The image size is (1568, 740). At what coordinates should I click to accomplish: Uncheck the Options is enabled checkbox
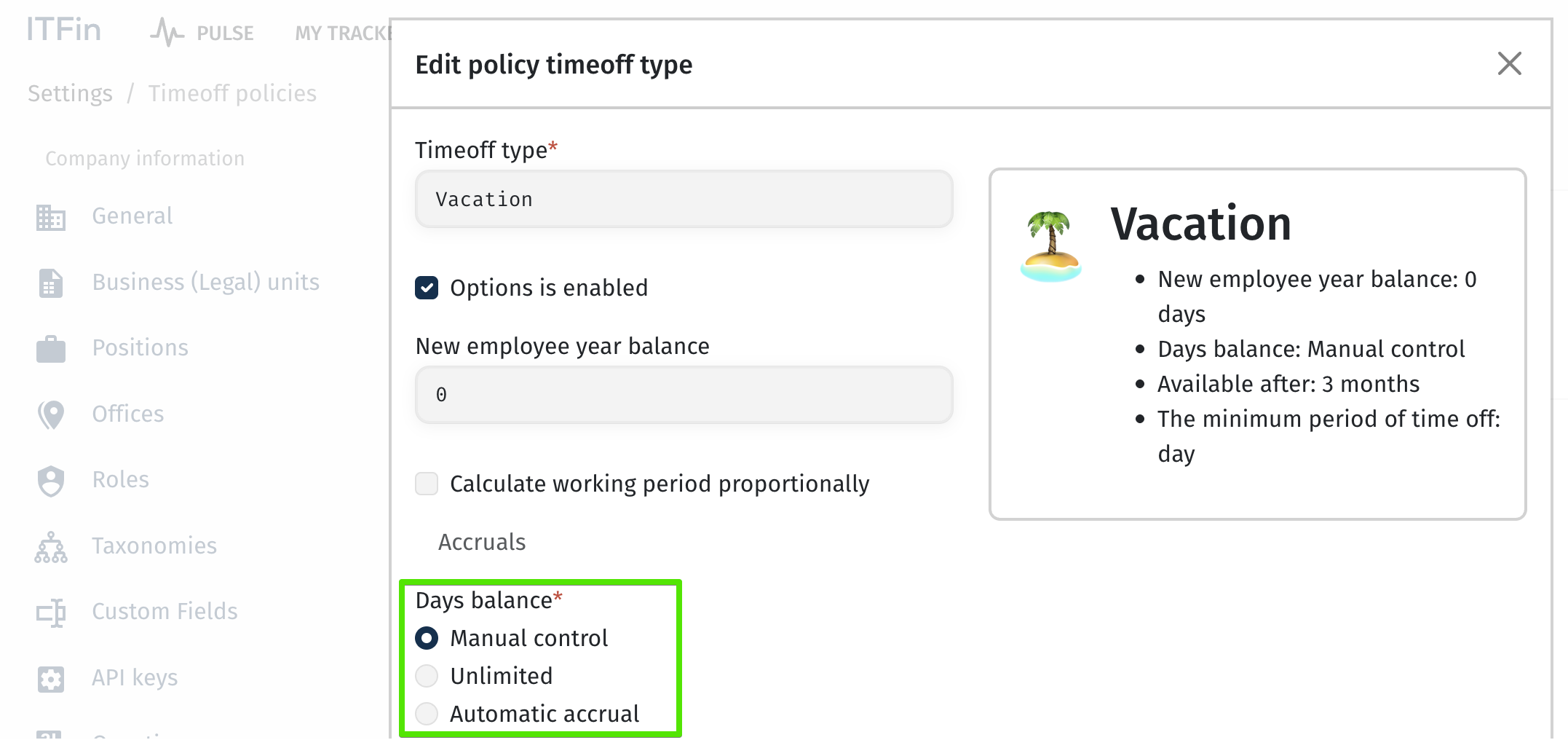pos(427,288)
